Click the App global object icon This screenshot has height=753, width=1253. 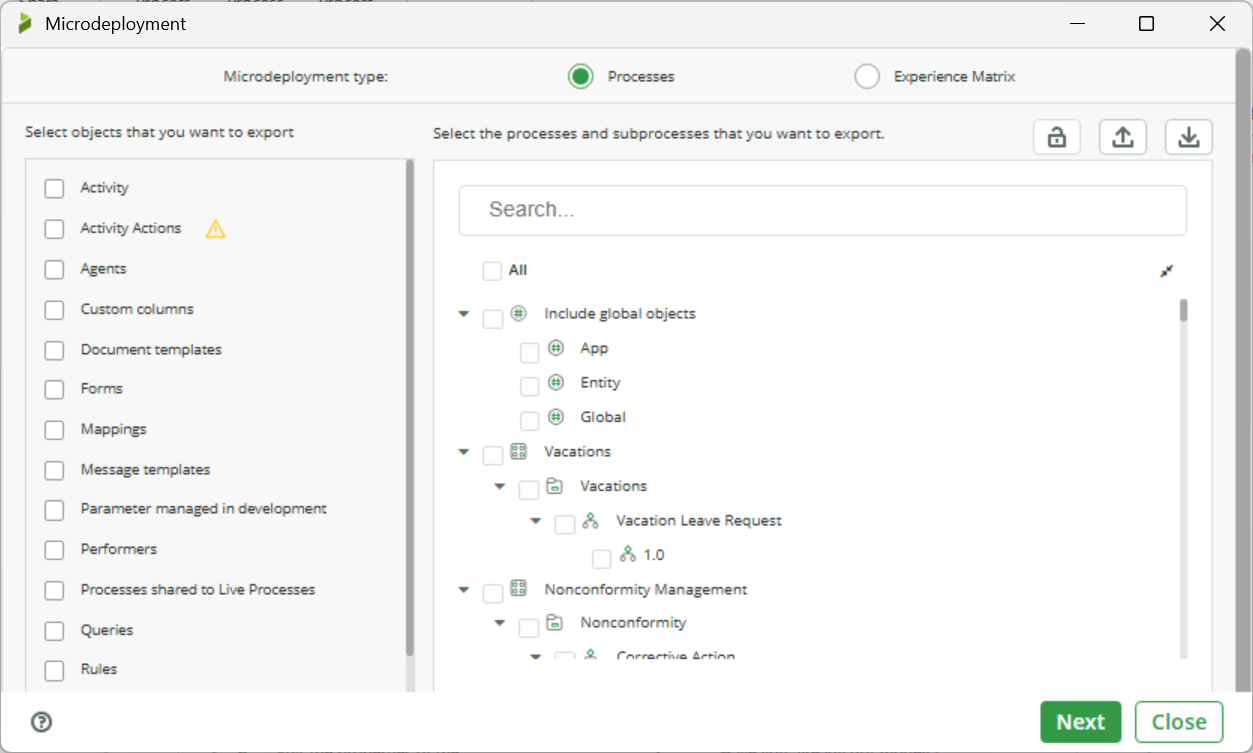(x=556, y=348)
